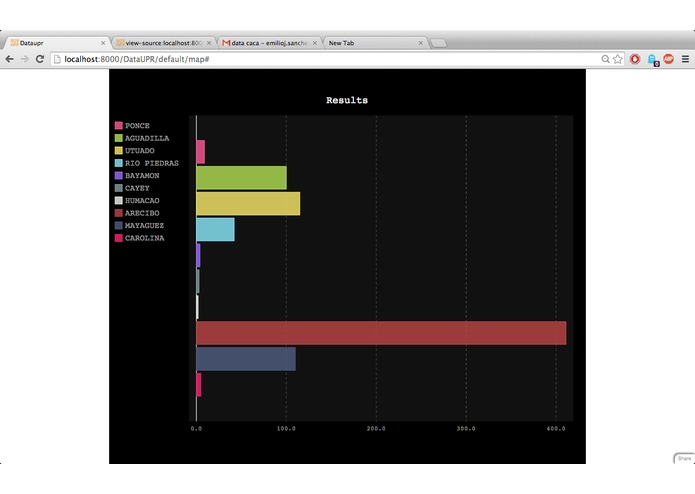Click the ARECIBO legend color swatch
Image resolution: width=695 pixels, height=494 pixels.
(118, 213)
